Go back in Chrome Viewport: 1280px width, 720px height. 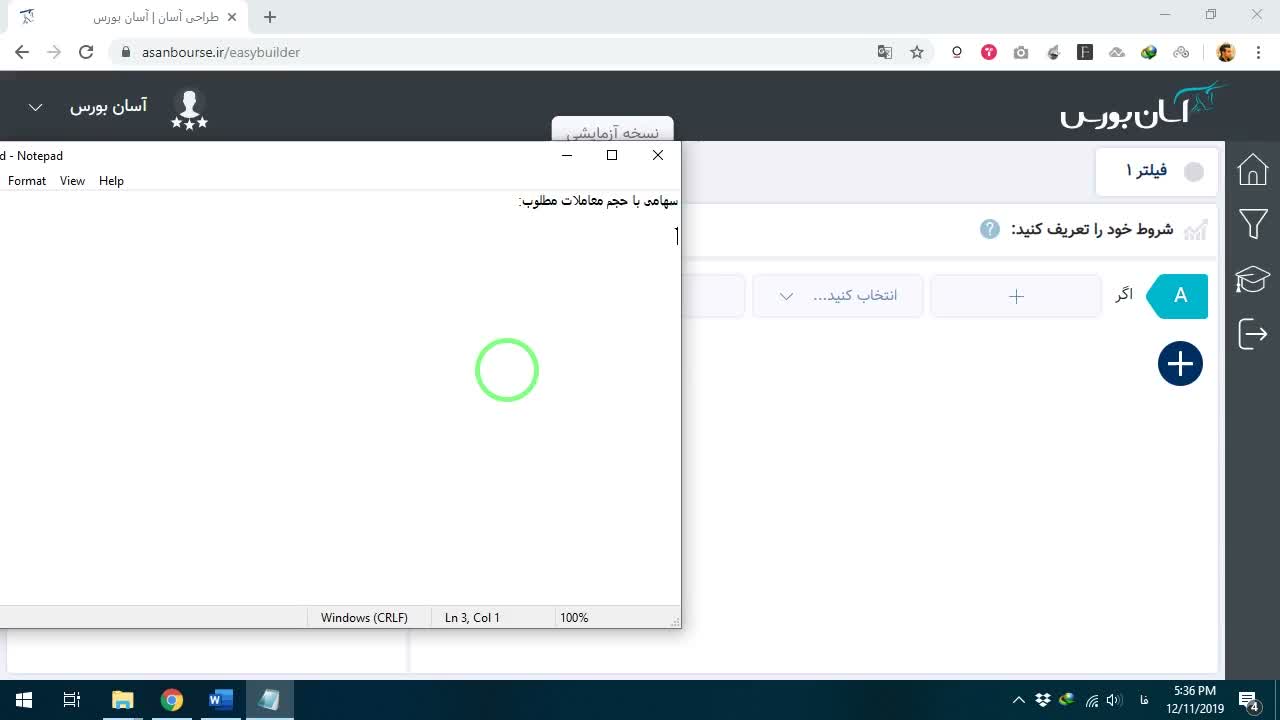(22, 52)
